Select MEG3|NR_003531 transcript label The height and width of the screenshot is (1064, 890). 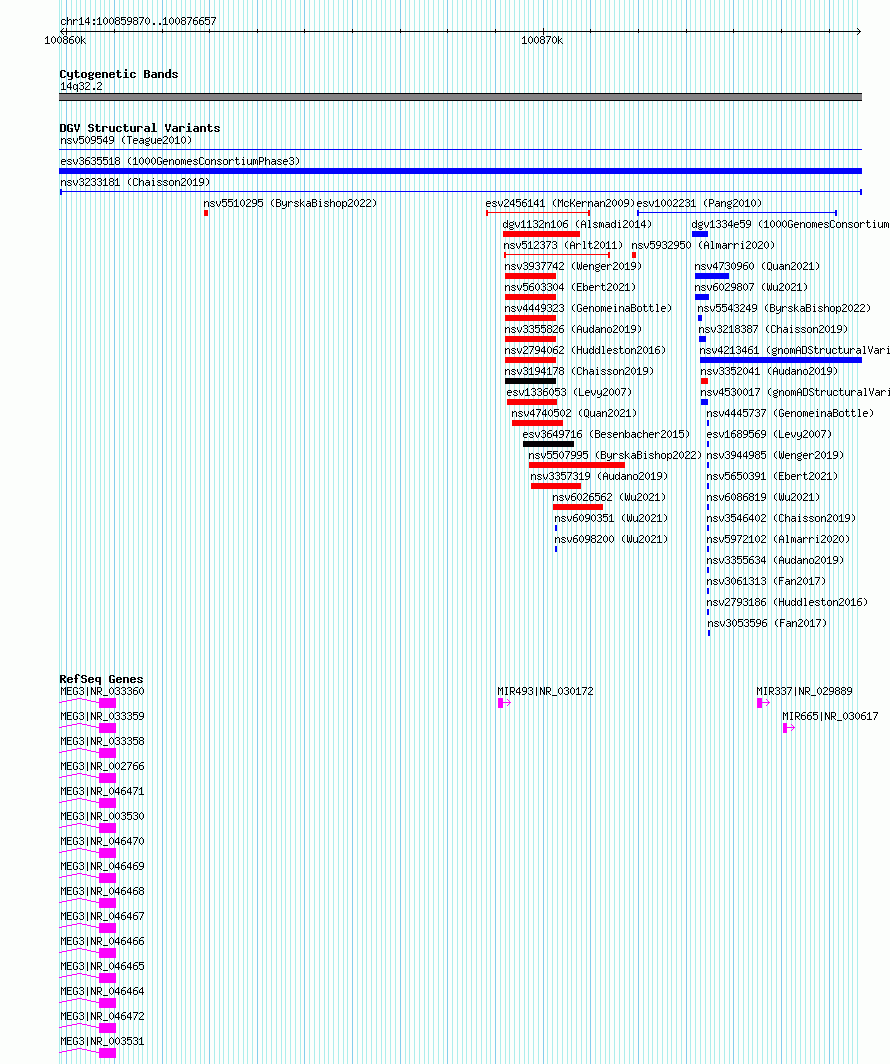(x=102, y=1042)
